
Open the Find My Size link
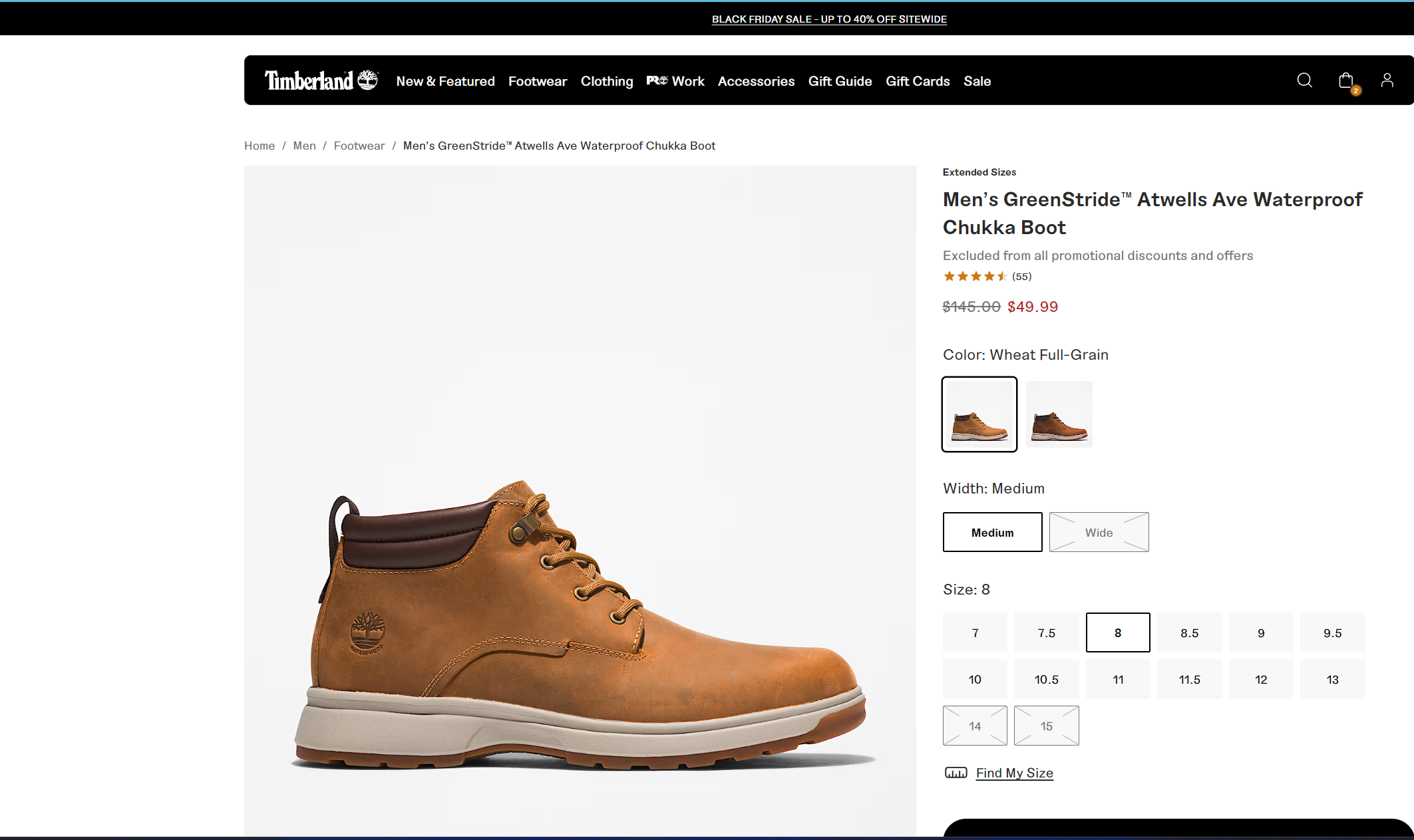1014,772
